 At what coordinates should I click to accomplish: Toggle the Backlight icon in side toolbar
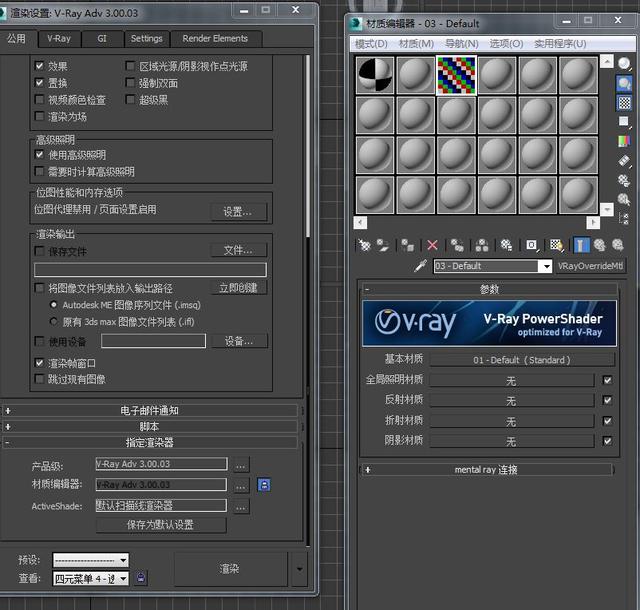coord(624,83)
